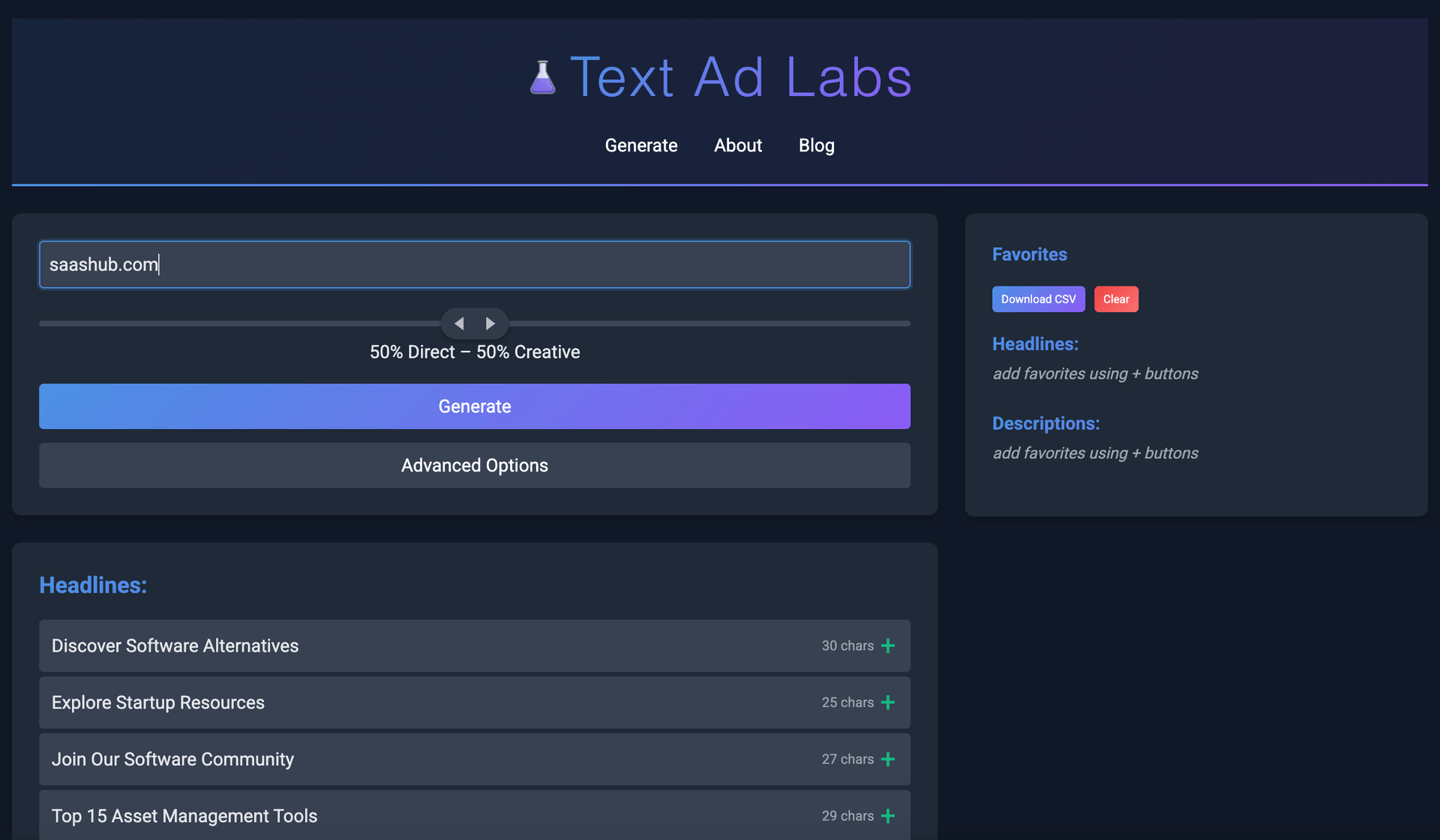
Task: Expand Advanced Options section
Action: [475, 465]
